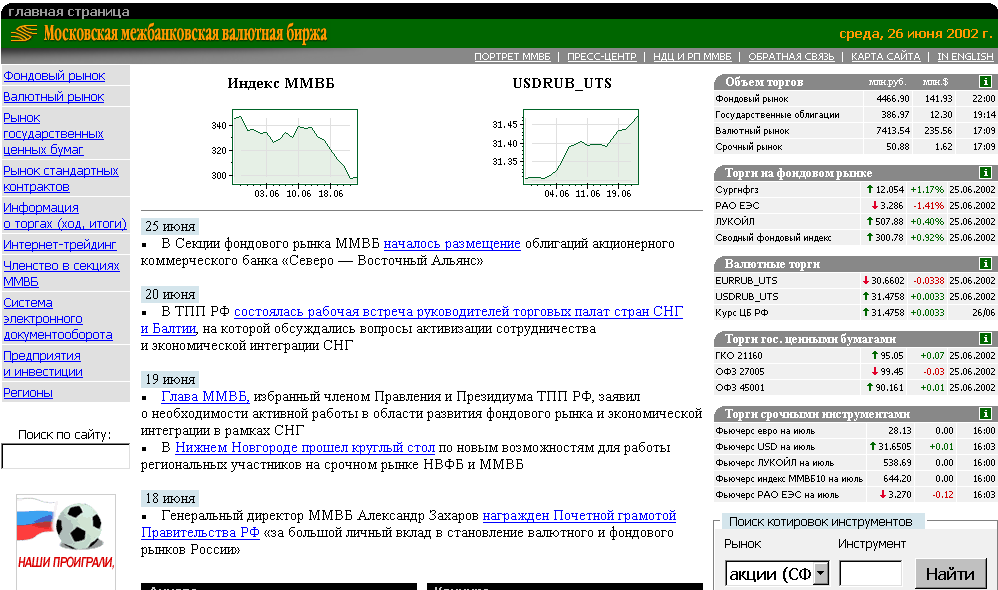Open Рынок государственных ценных бумаг link
The width and height of the screenshot is (998, 590).
(53, 134)
